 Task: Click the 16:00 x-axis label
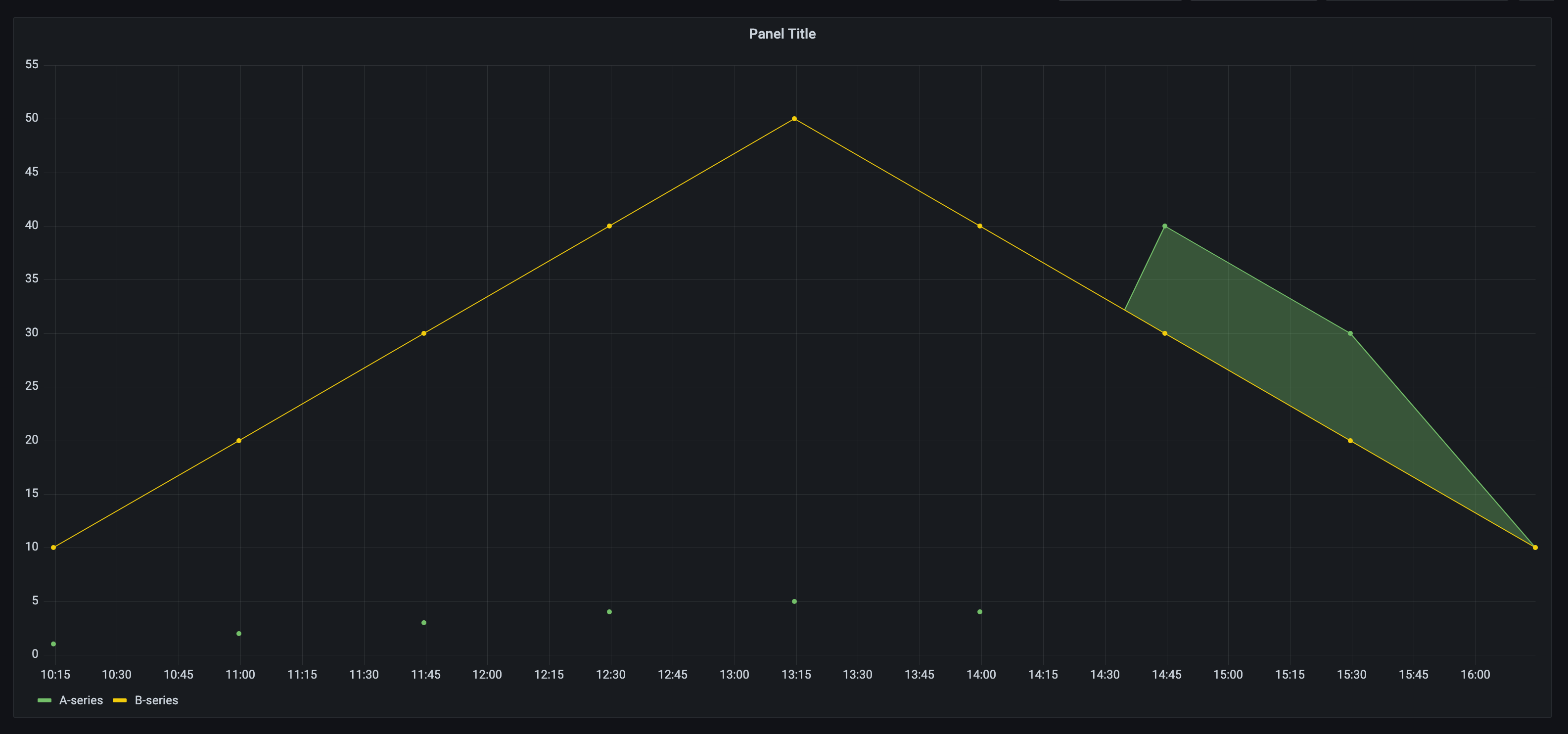(x=1476, y=674)
